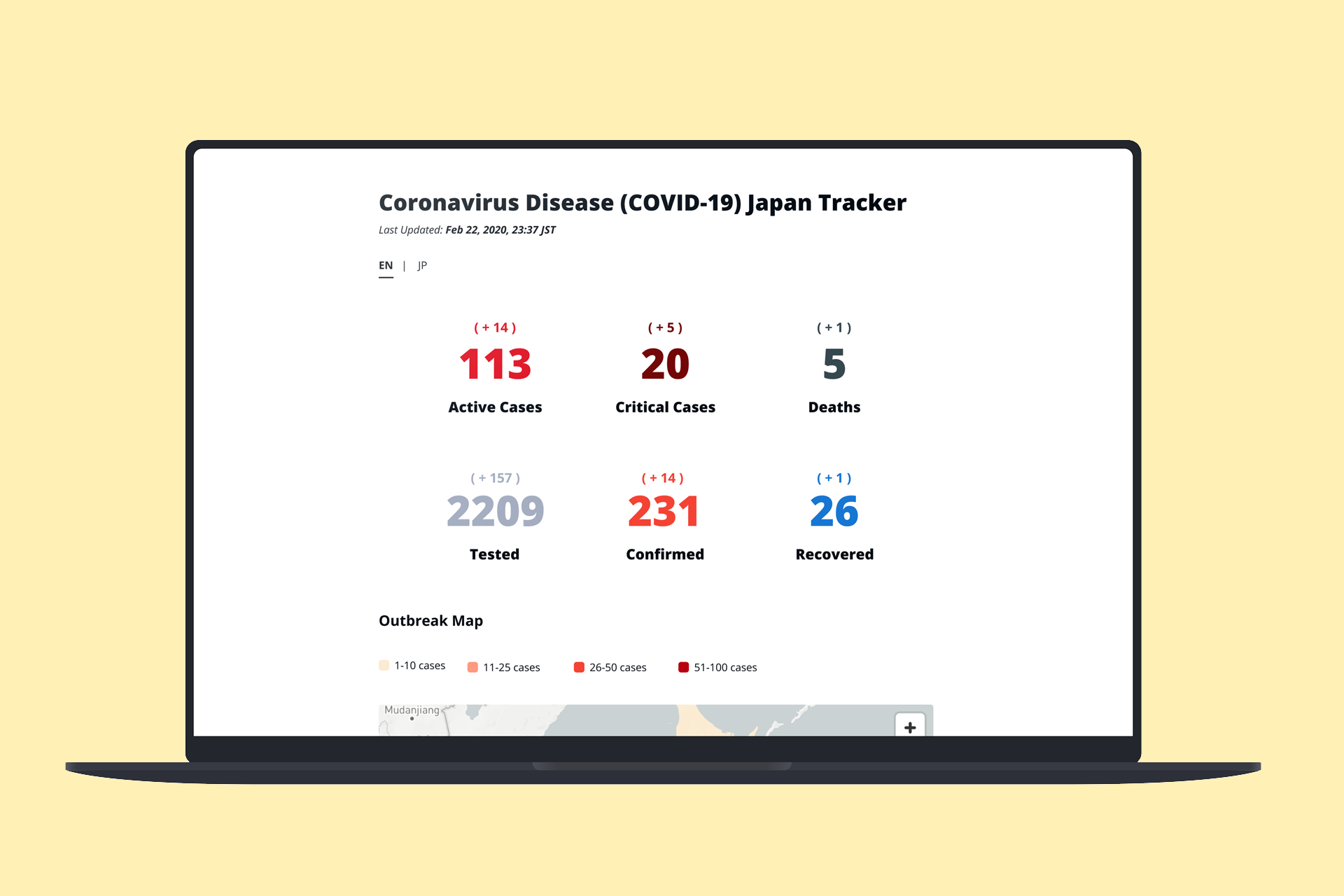Click the outbreak map area

(x=656, y=720)
